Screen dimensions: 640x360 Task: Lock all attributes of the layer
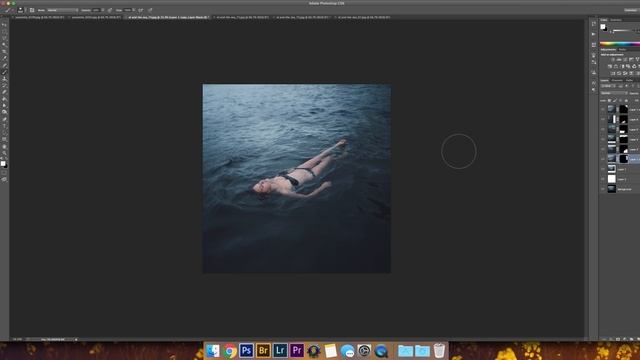[626, 100]
